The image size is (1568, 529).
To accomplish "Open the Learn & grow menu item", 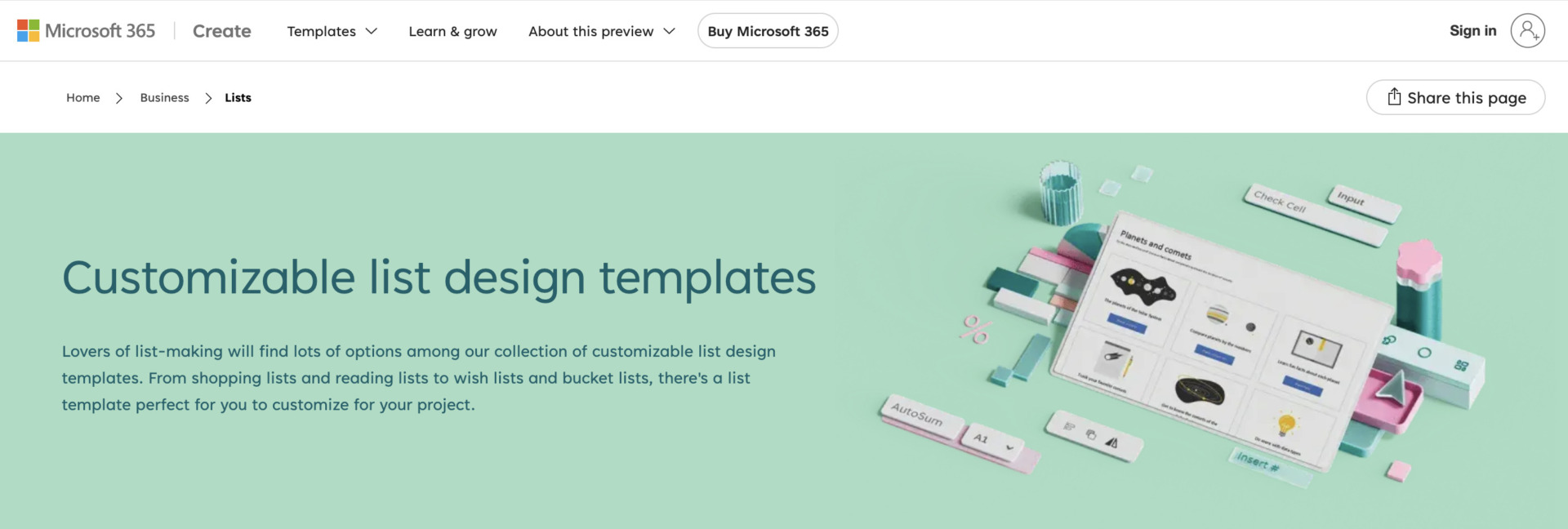I will coord(452,31).
